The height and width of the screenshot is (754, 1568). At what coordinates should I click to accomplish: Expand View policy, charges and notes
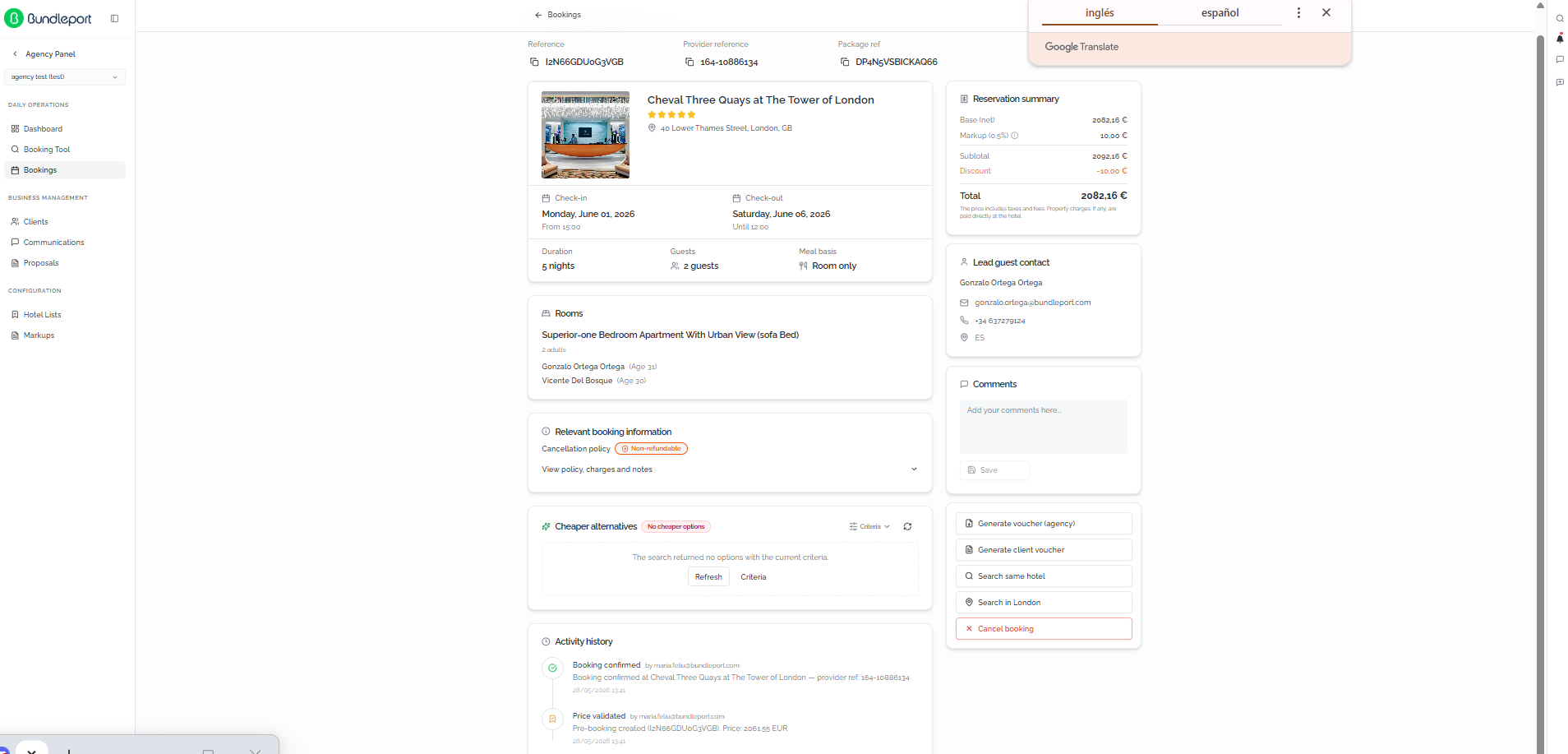coord(730,470)
